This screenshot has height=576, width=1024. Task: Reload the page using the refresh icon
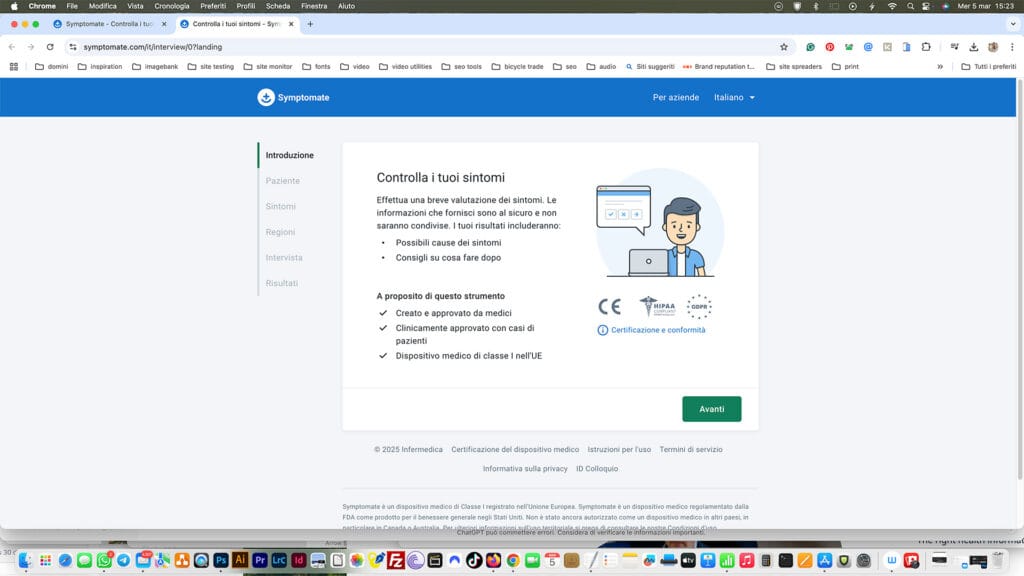[x=50, y=47]
